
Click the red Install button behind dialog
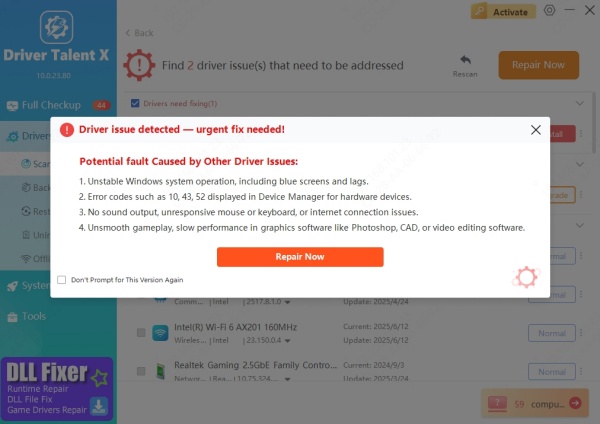click(x=562, y=134)
